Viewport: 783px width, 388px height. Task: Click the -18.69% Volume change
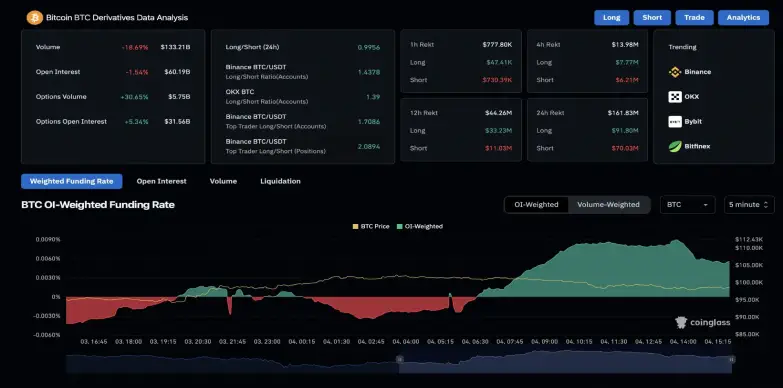(135, 47)
